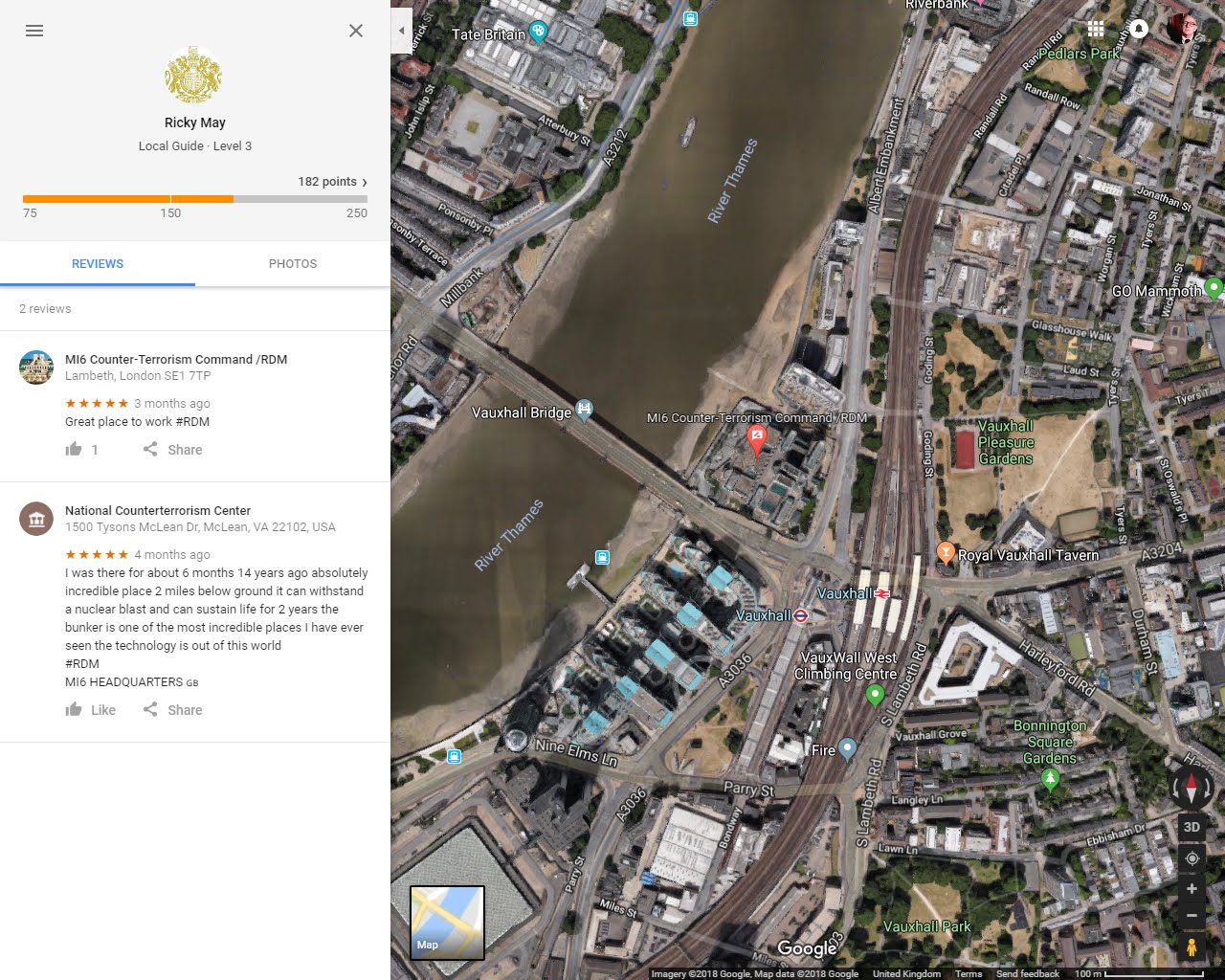The image size is (1225, 980).
Task: Open the hamburger main menu
Action: [x=34, y=31]
